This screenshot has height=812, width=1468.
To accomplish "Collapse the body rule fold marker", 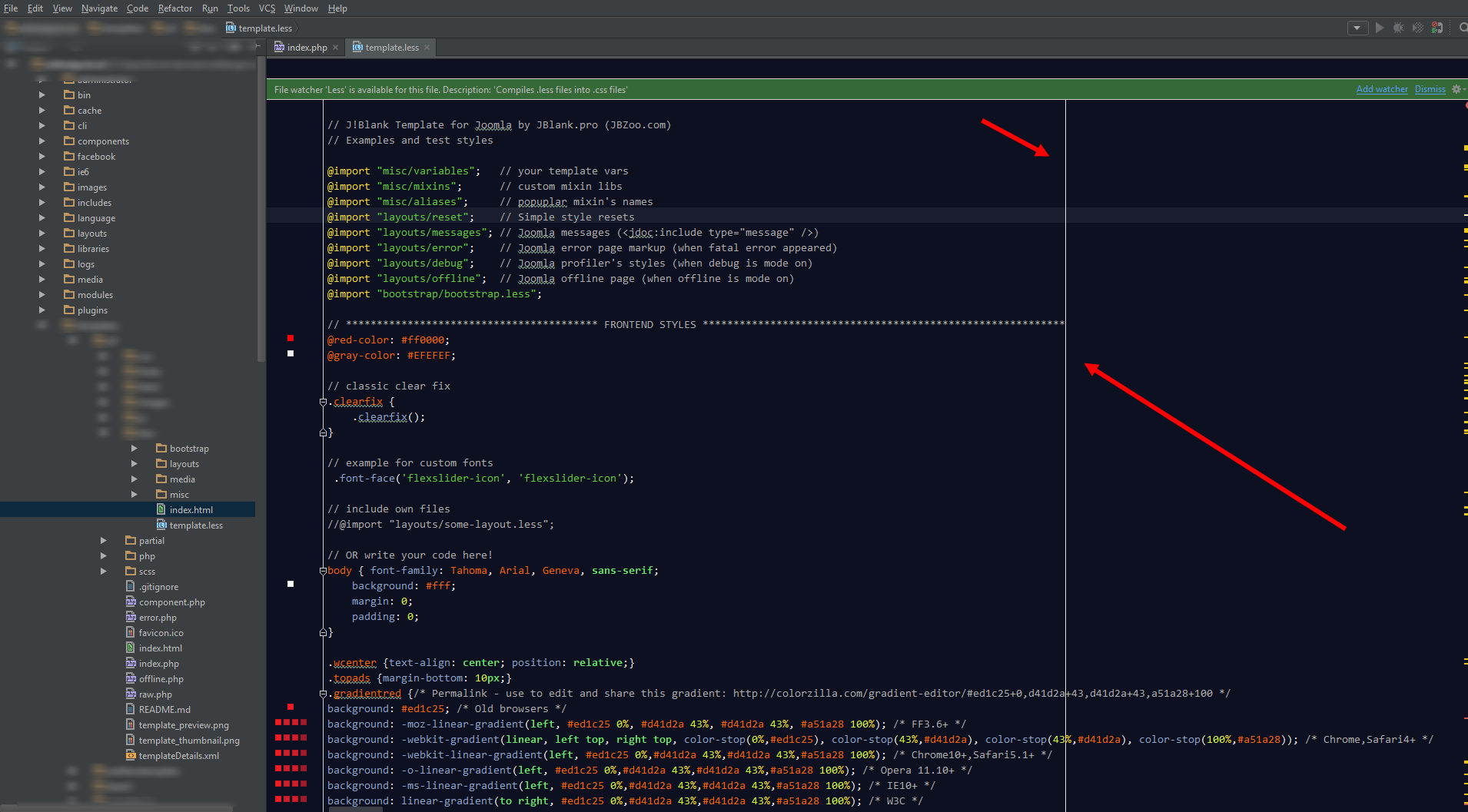I will click(323, 571).
